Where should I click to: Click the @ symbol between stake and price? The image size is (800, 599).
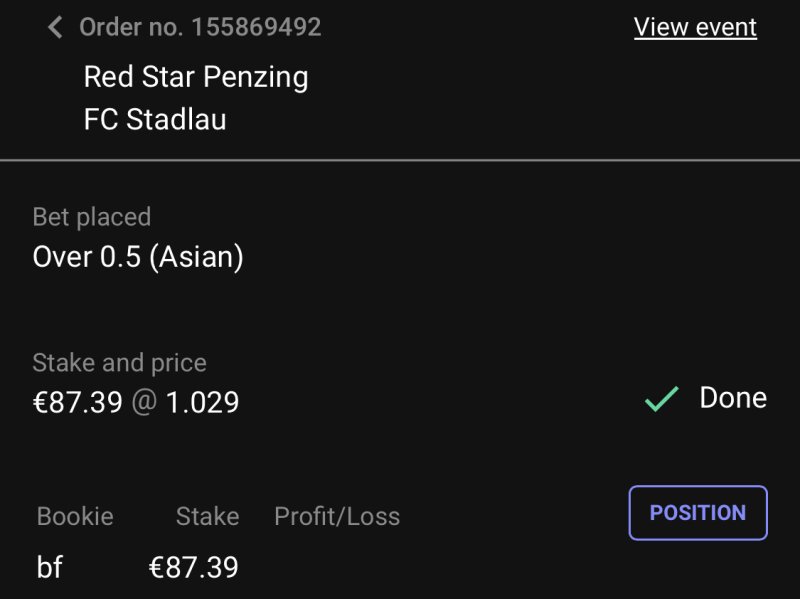point(144,403)
